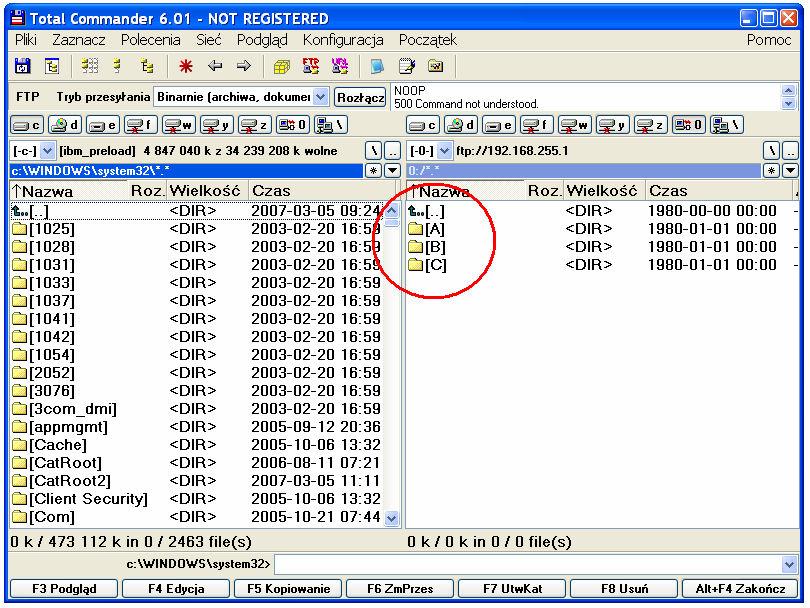This screenshot has height=608, width=810.
Task: Select network drive w in right panel
Action: (575, 125)
